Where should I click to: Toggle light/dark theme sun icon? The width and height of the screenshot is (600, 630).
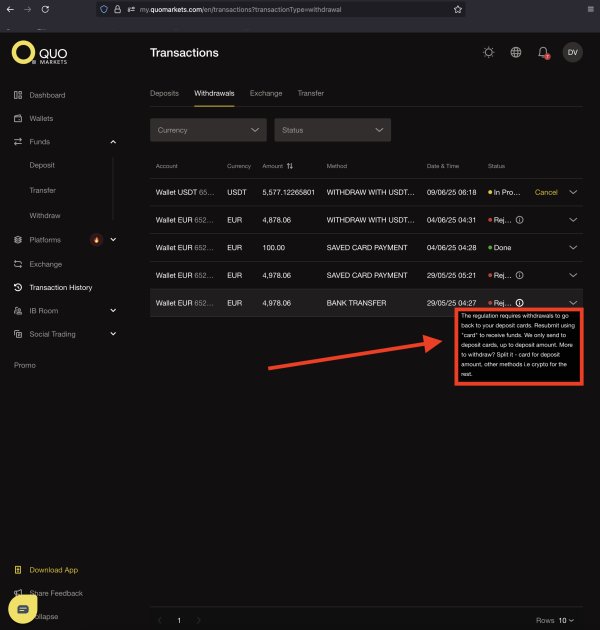(x=489, y=53)
